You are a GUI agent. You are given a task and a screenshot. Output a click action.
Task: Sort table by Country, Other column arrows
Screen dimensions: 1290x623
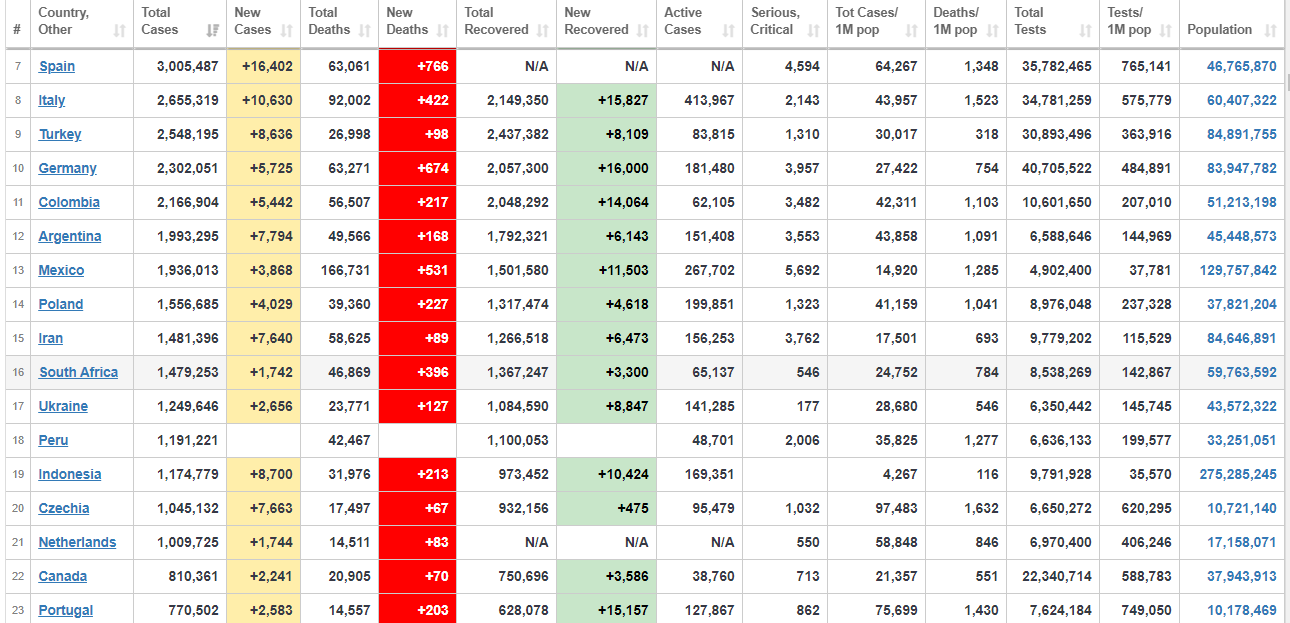point(120,31)
